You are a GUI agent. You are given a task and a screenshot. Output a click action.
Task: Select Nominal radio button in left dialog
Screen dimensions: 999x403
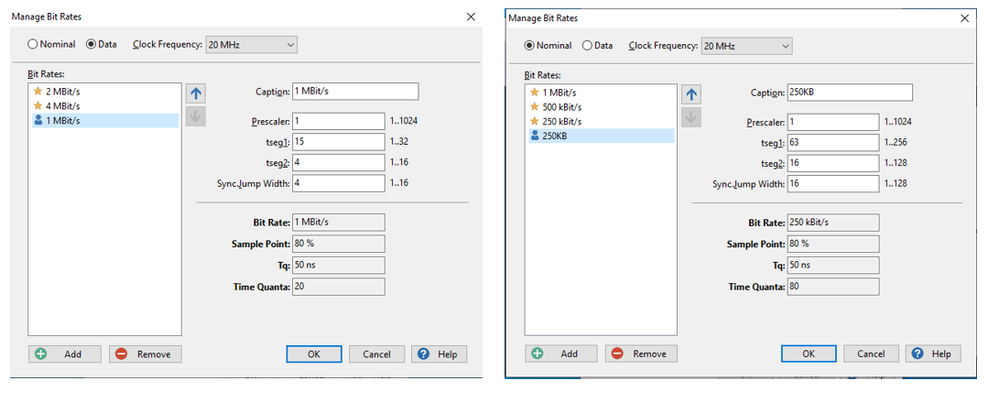click(33, 44)
